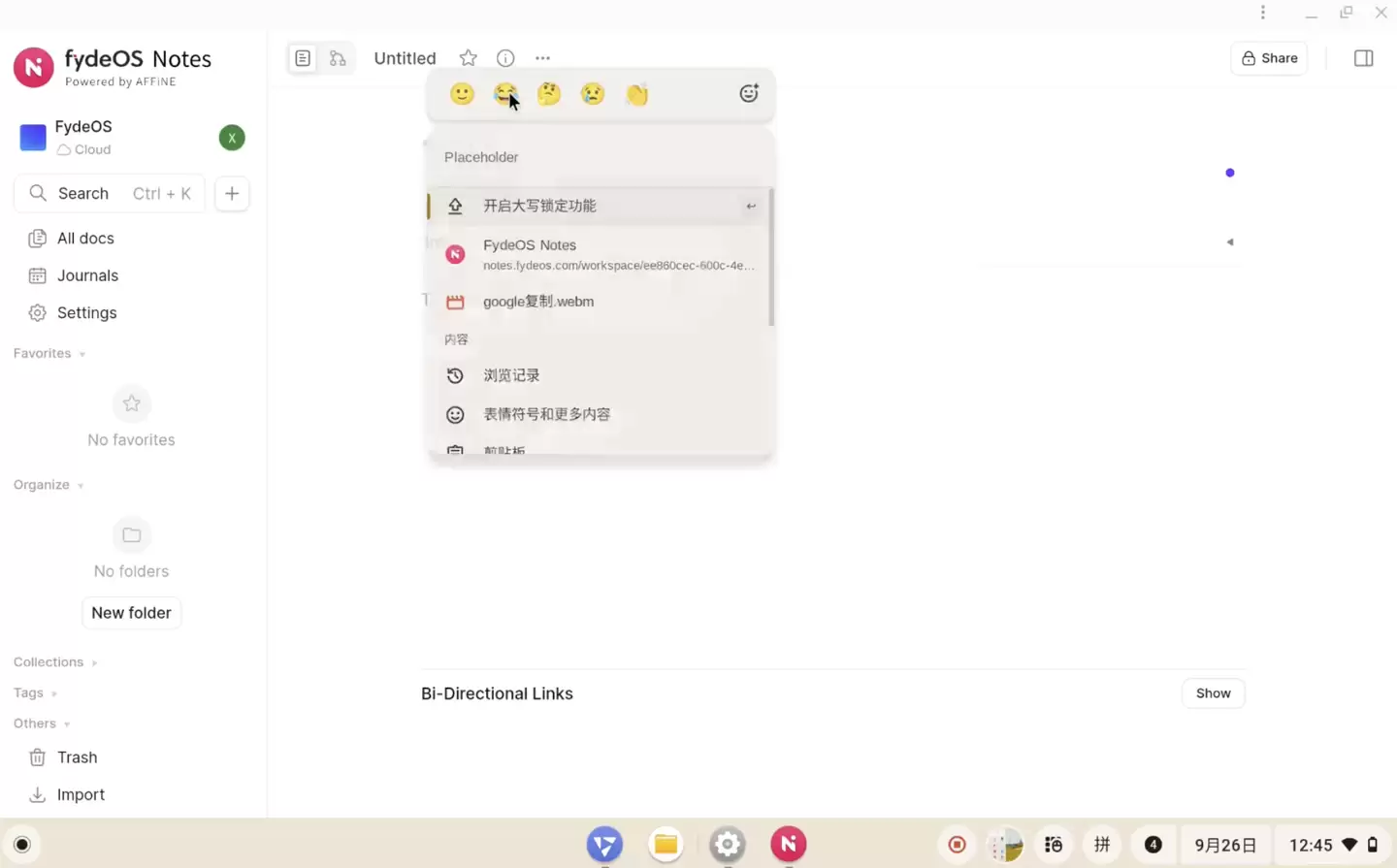This screenshot has height=868, width=1397.
Task: Create a new doc with the plus icon
Action: click(231, 193)
